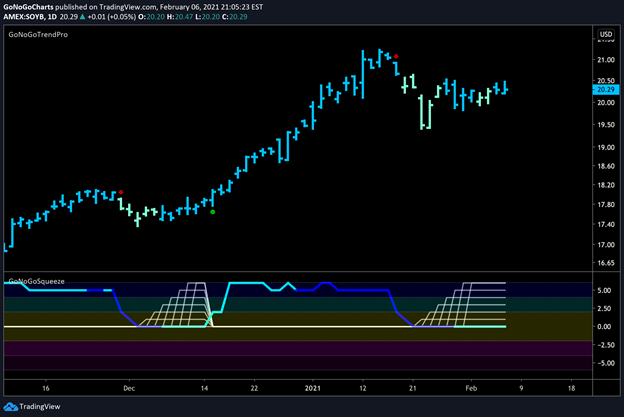Click the 16 date label on time axis

point(46,388)
